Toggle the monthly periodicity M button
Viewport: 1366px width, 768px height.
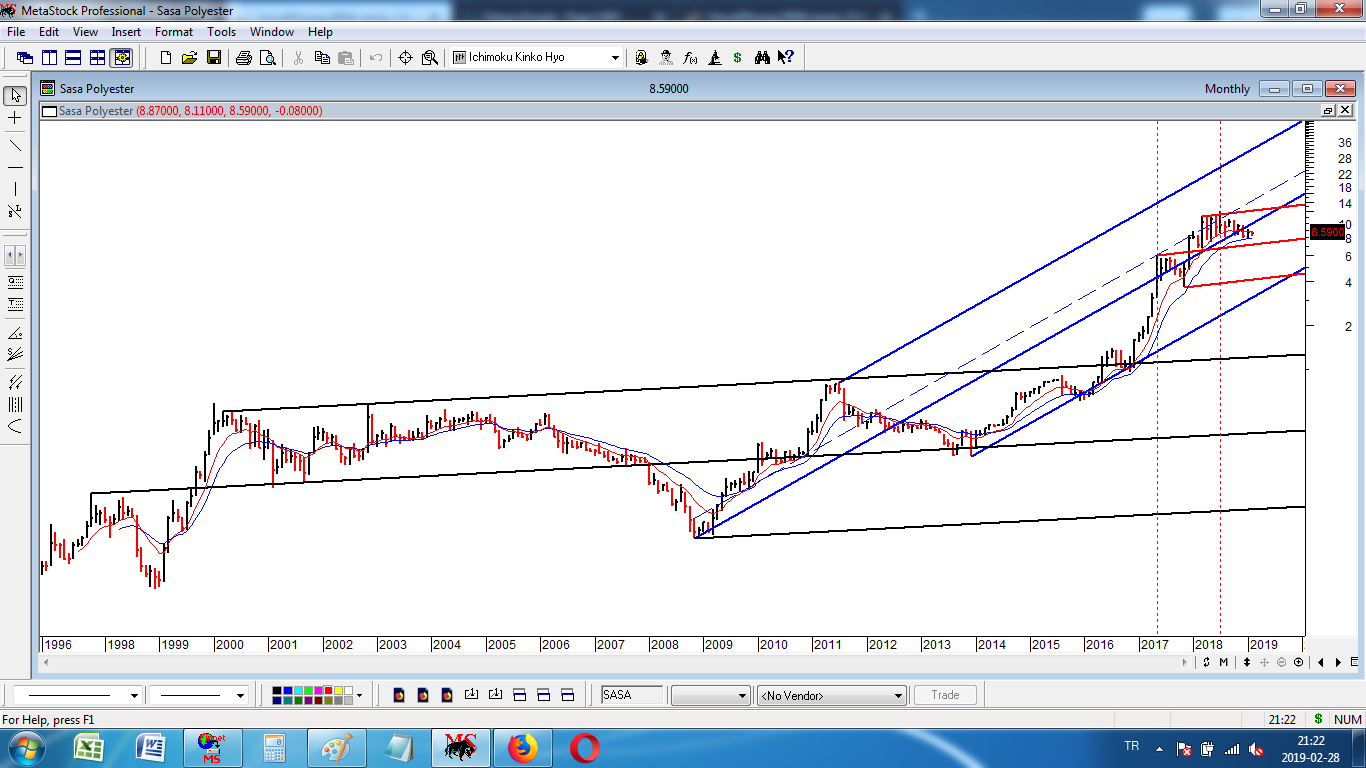[x=1223, y=662]
